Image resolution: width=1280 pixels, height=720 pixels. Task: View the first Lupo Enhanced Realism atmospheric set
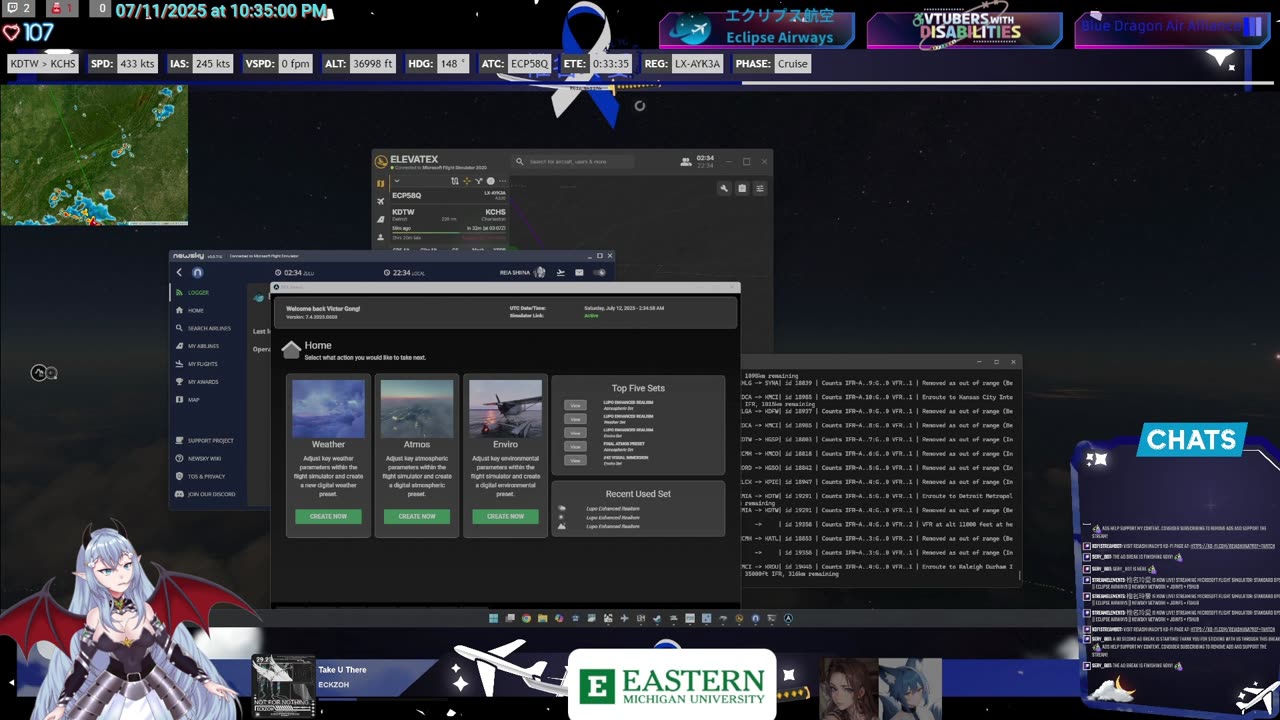click(x=575, y=405)
